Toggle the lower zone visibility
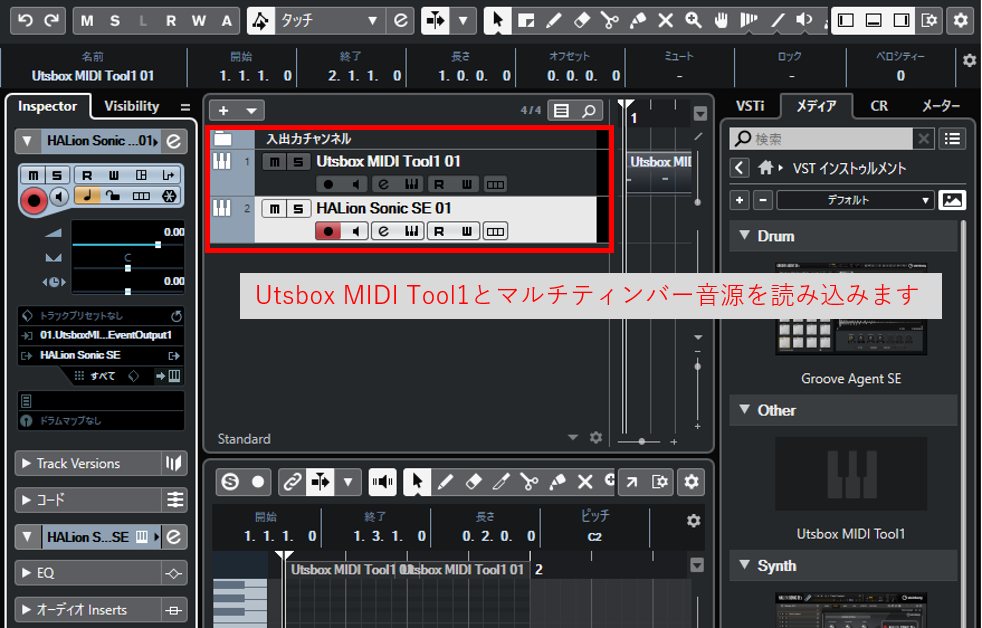 point(874,21)
